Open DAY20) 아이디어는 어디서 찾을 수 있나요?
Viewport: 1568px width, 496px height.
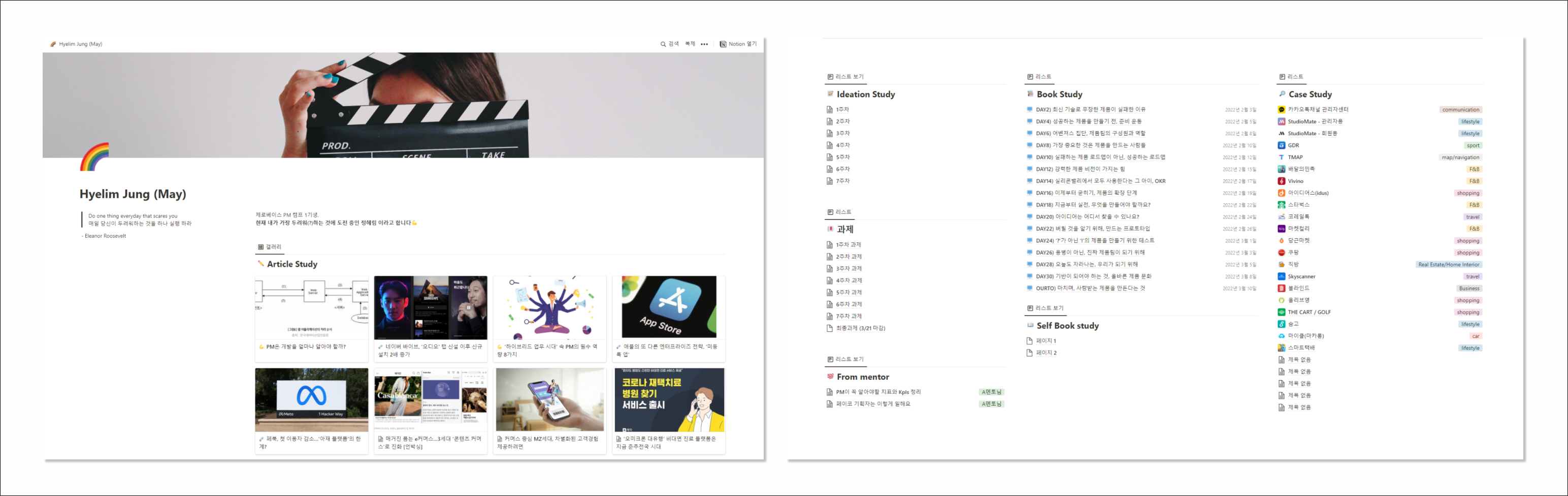pos(1088,216)
